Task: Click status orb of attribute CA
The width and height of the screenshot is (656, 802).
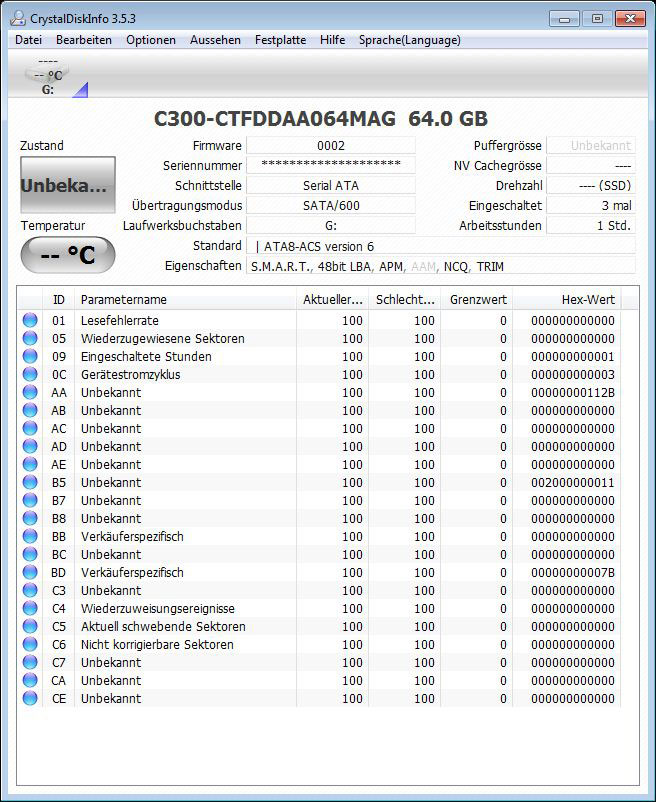Action: [x=30, y=680]
